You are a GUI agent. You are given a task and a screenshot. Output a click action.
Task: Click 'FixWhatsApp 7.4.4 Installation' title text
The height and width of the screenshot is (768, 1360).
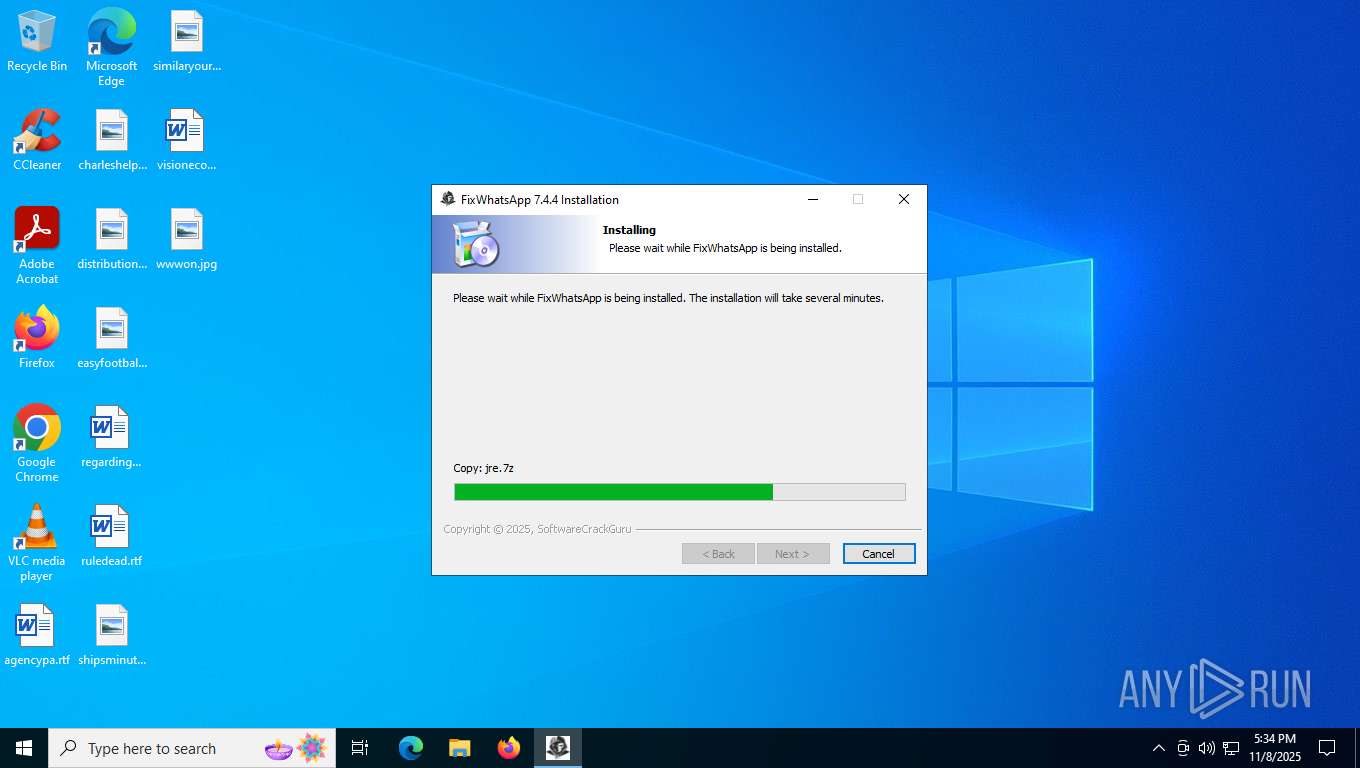pos(540,200)
